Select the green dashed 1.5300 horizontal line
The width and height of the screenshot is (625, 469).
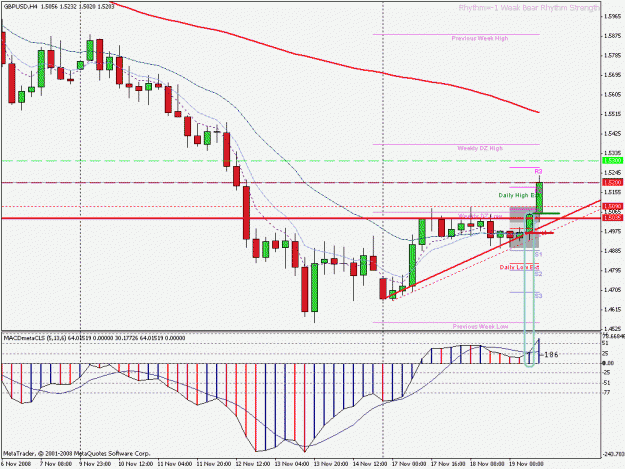pyautogui.click(x=301, y=161)
